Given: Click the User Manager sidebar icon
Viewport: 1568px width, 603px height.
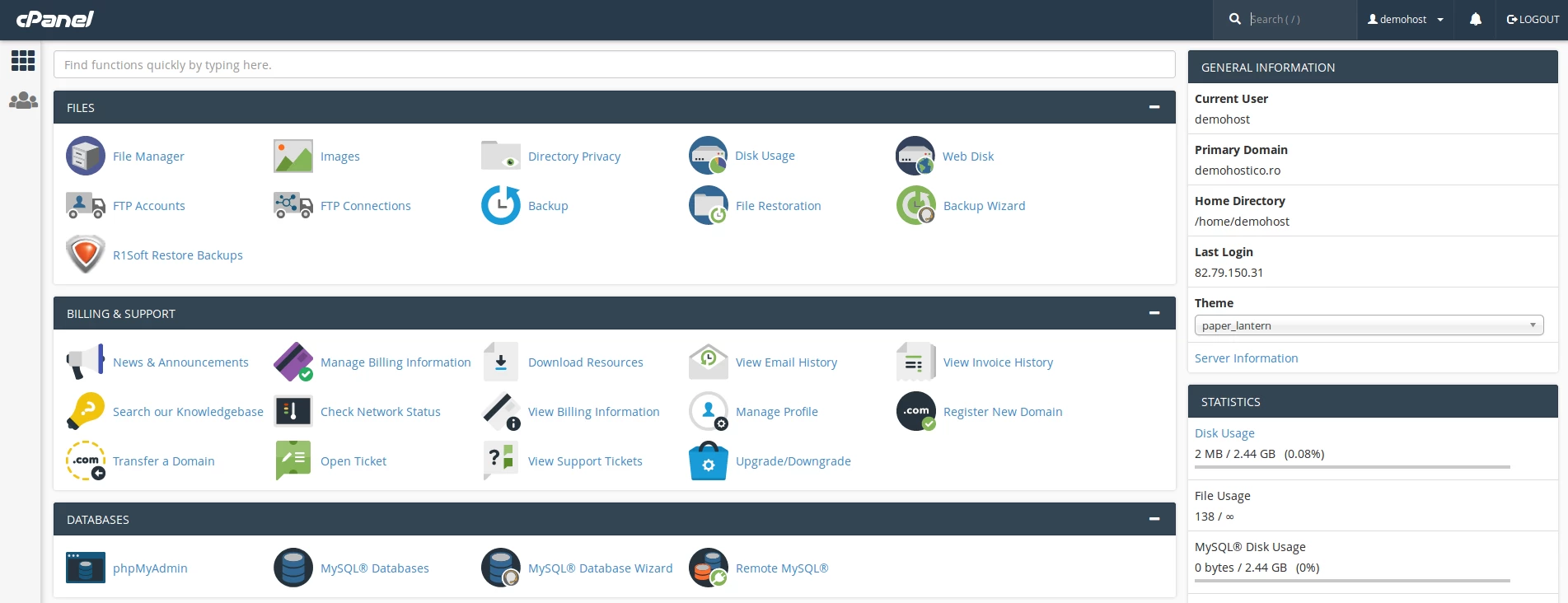Looking at the screenshot, I should click(x=23, y=100).
